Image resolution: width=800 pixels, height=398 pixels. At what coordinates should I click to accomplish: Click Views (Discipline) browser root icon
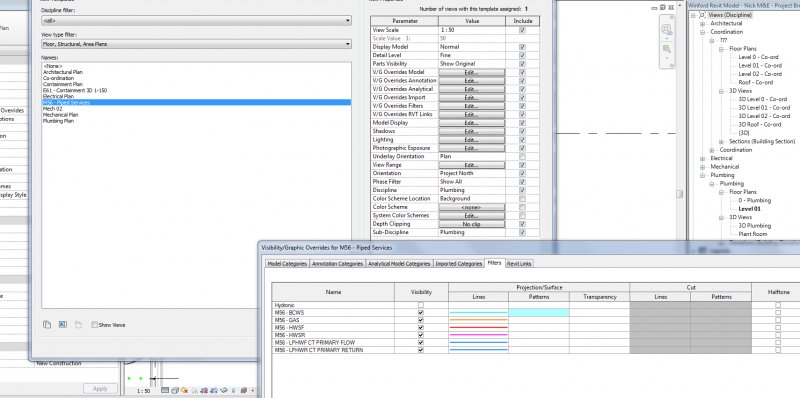(702, 15)
